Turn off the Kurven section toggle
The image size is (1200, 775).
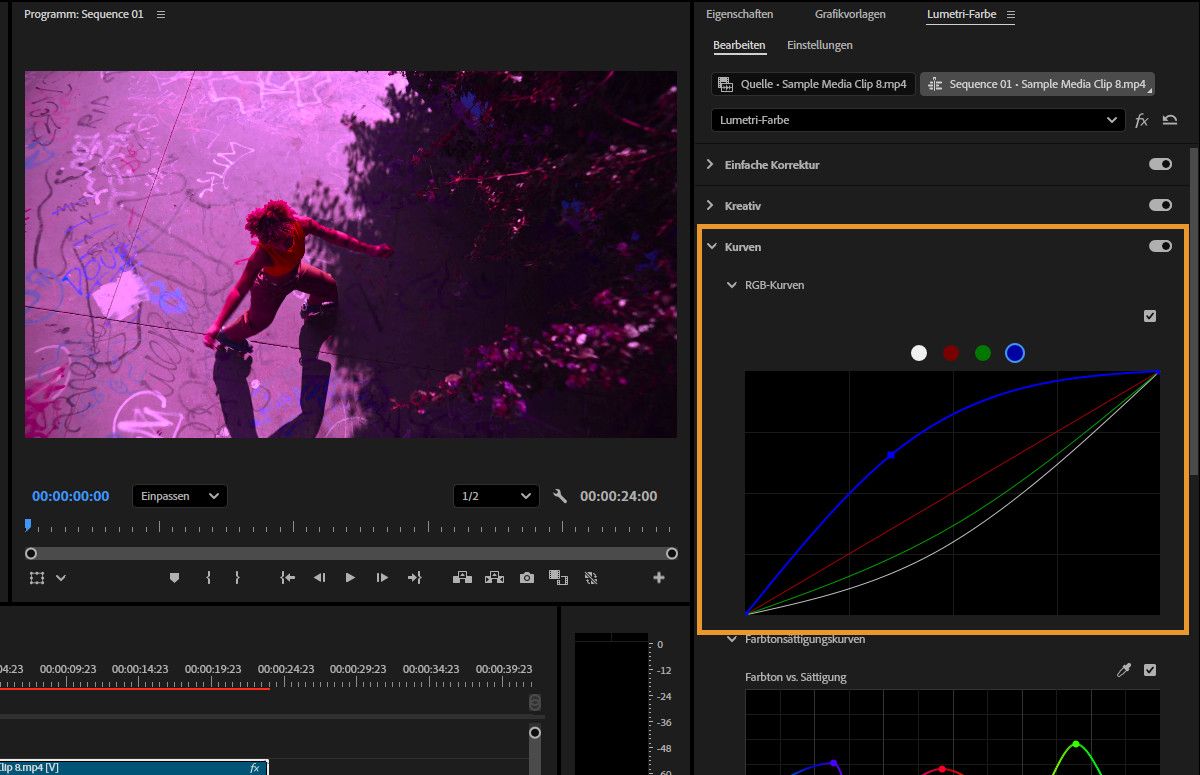1160,246
